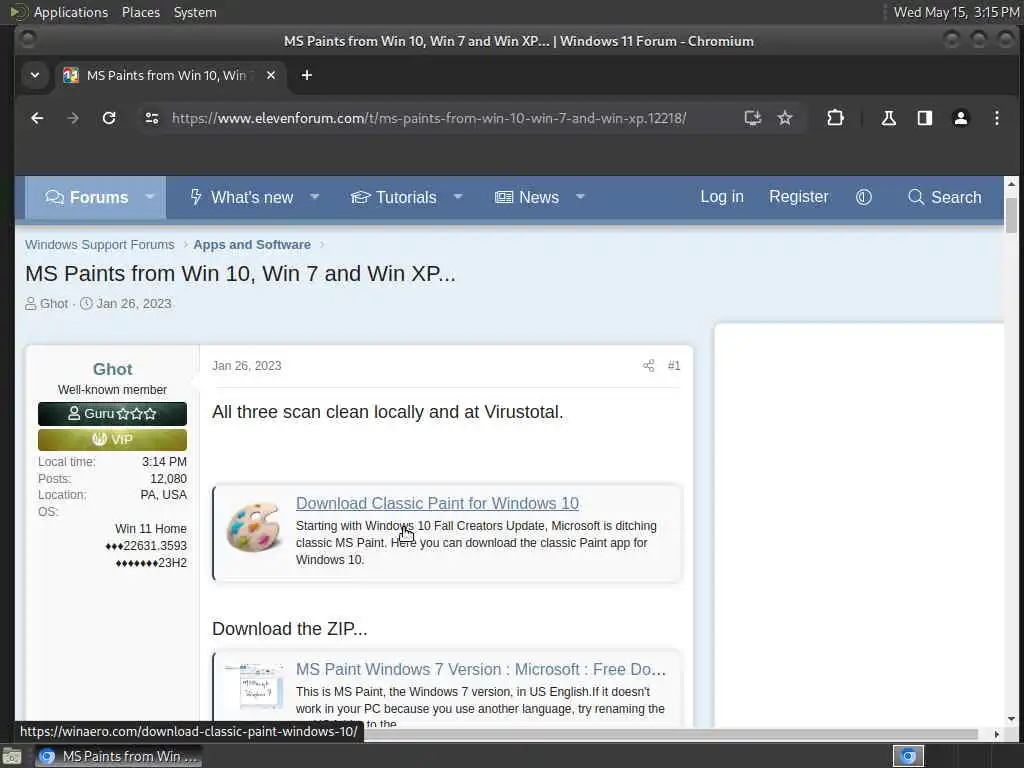Expand the News dropdown arrow

coord(580,197)
